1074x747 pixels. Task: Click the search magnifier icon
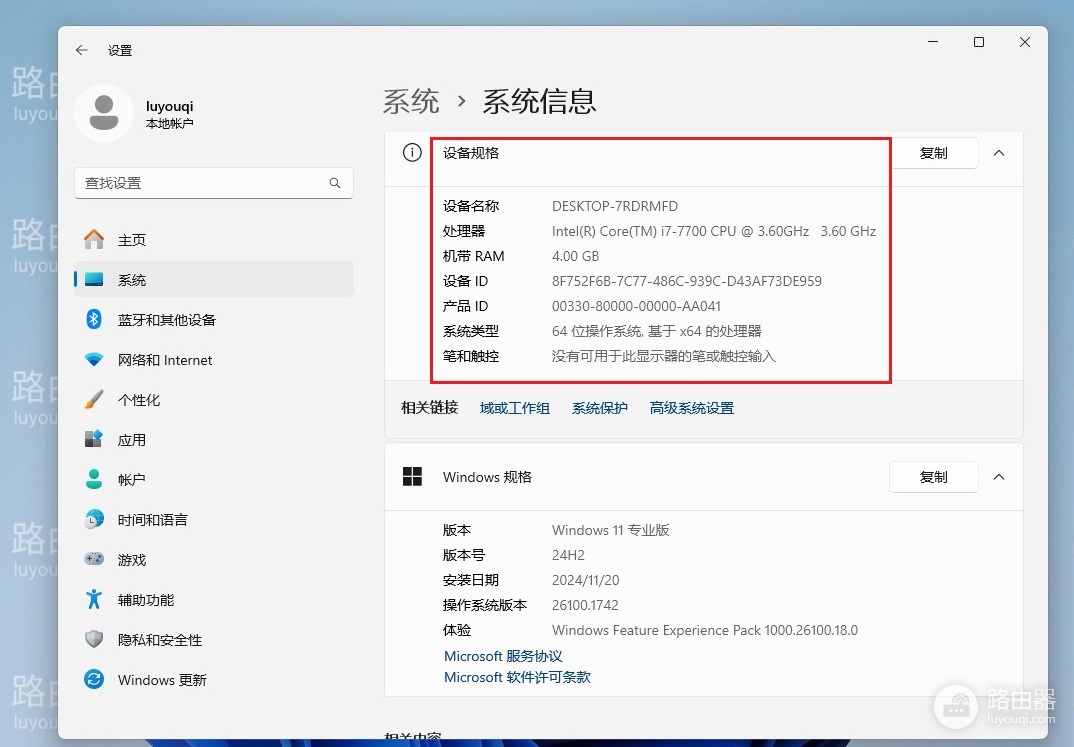tap(335, 183)
